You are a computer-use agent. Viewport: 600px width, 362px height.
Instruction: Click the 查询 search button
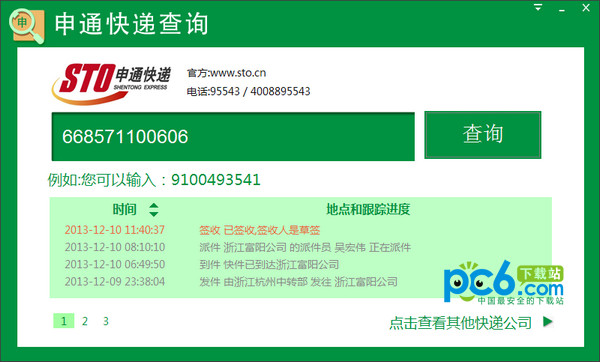[483, 135]
